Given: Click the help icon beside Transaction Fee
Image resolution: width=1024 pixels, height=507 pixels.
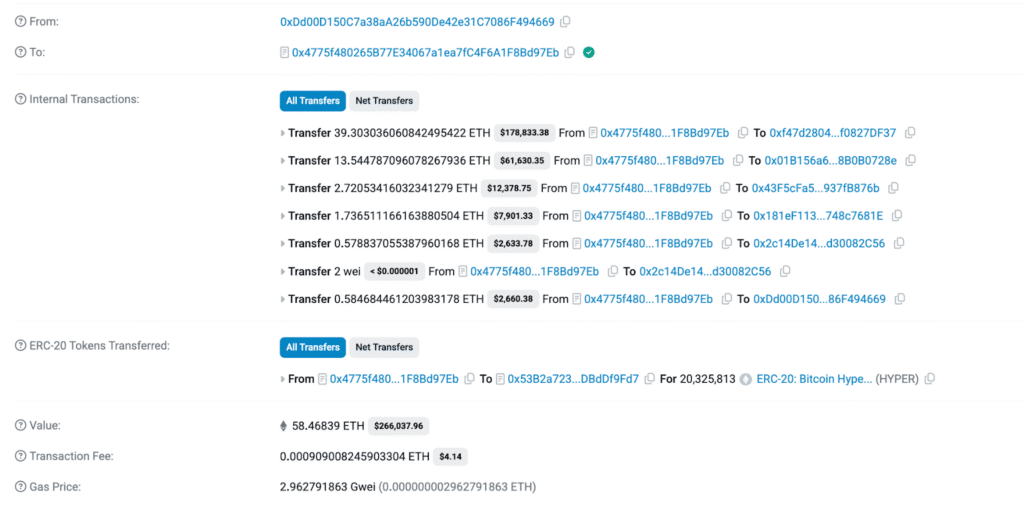Looking at the screenshot, I should pyautogui.click(x=21, y=456).
